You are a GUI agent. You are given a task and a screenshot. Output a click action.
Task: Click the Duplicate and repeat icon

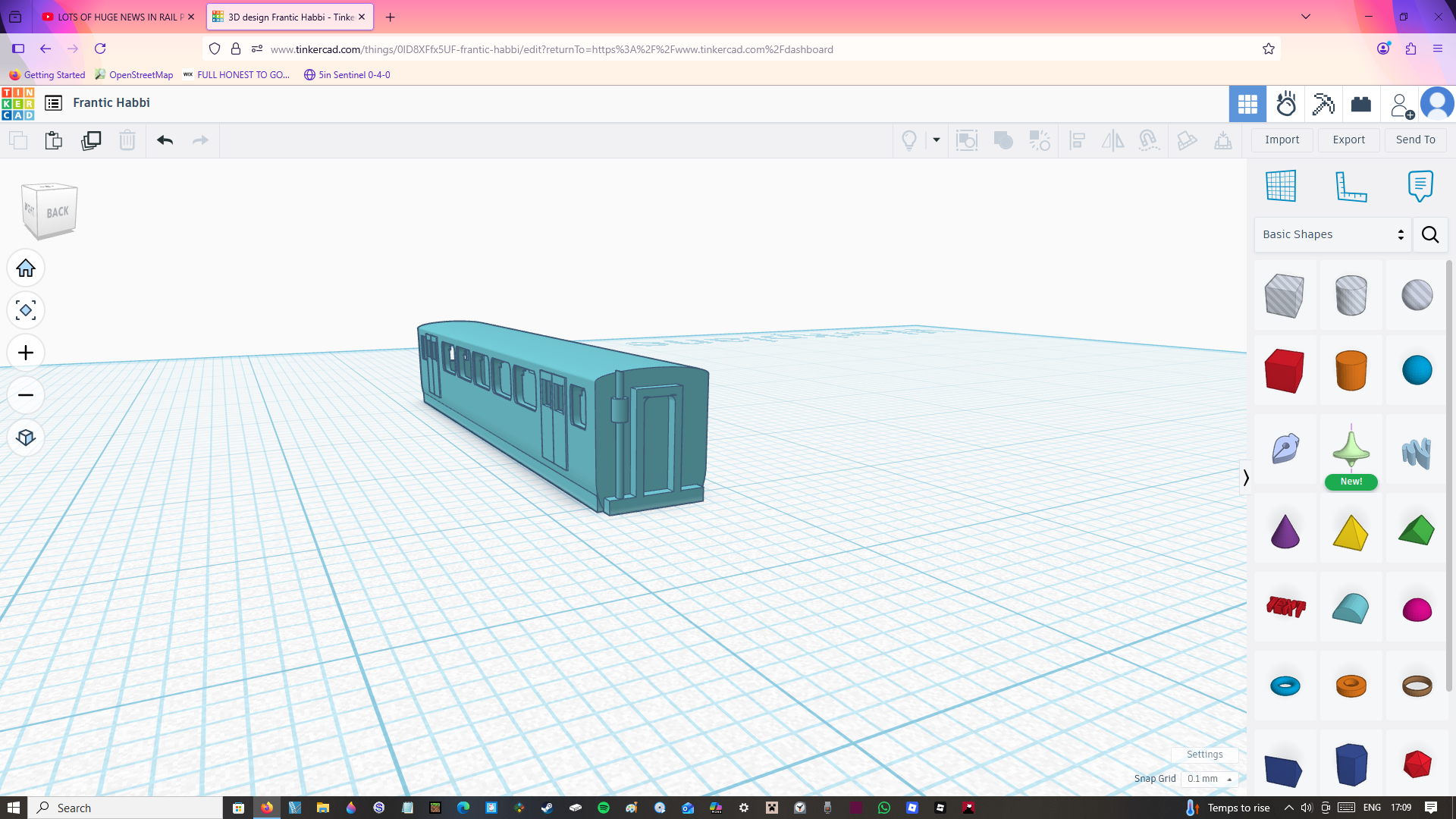(x=91, y=140)
